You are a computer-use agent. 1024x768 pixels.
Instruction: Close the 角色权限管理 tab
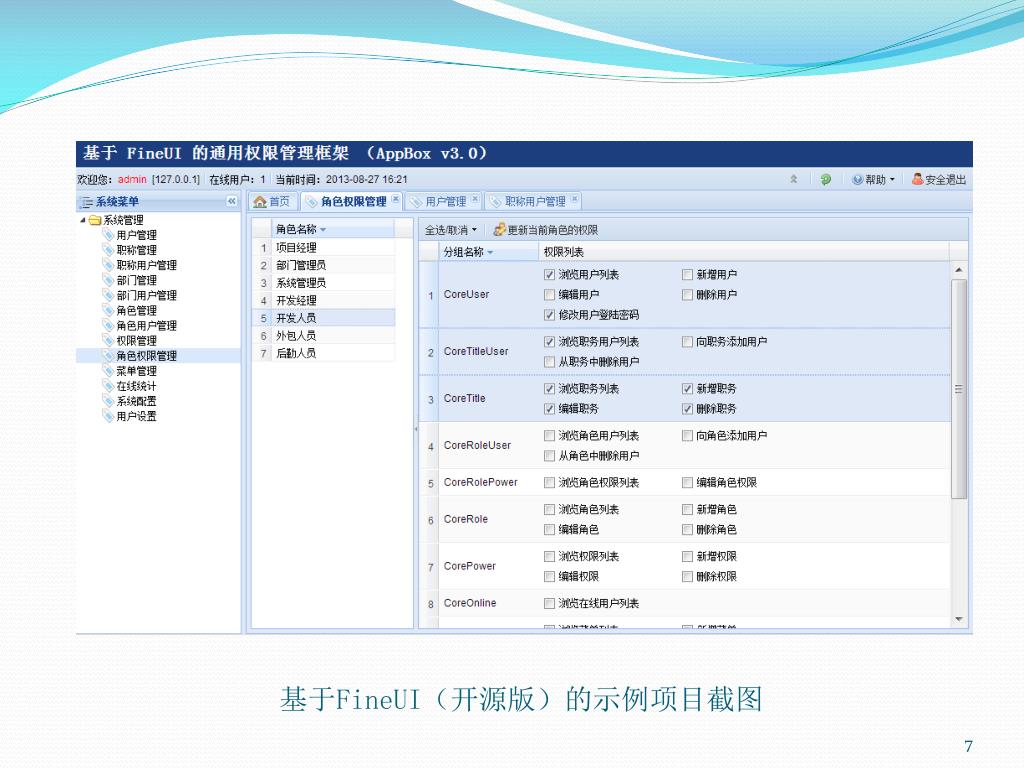395,199
